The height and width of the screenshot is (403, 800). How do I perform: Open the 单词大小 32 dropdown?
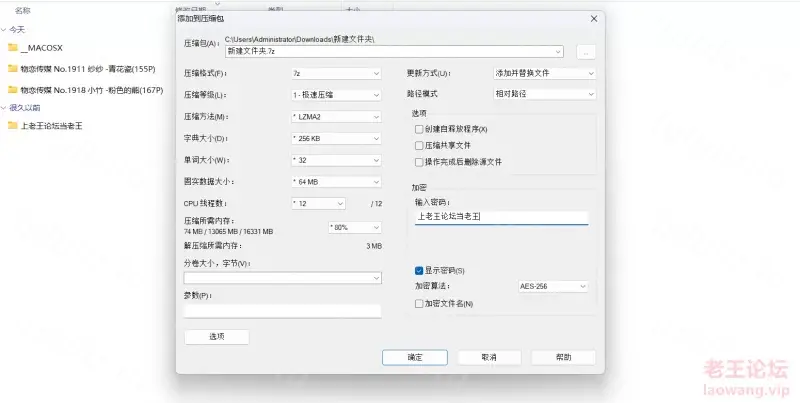pos(336,160)
